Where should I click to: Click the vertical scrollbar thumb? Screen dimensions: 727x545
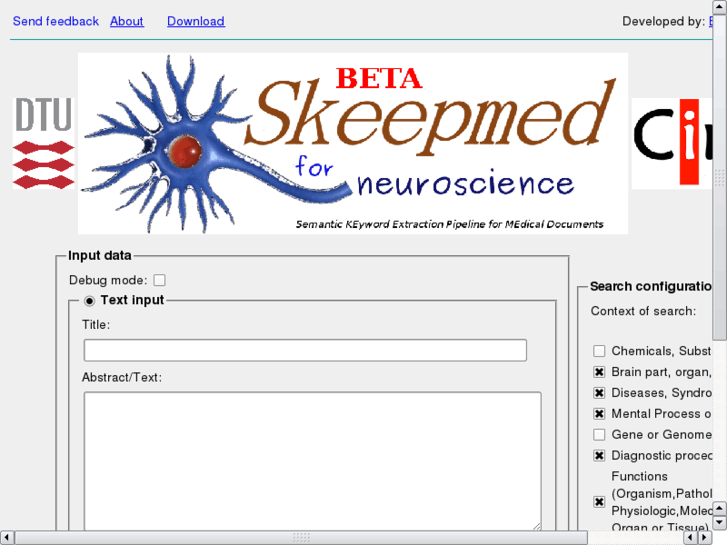[x=720, y=177]
